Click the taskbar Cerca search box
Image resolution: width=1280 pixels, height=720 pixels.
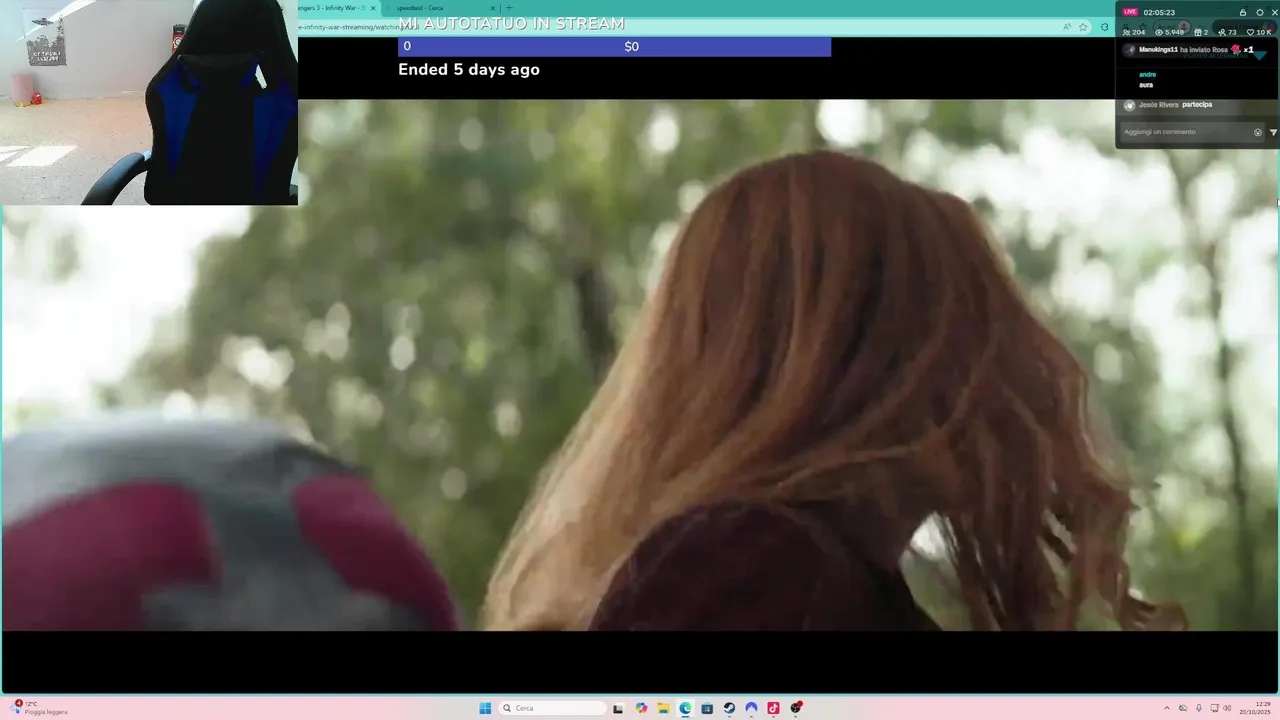(x=552, y=708)
